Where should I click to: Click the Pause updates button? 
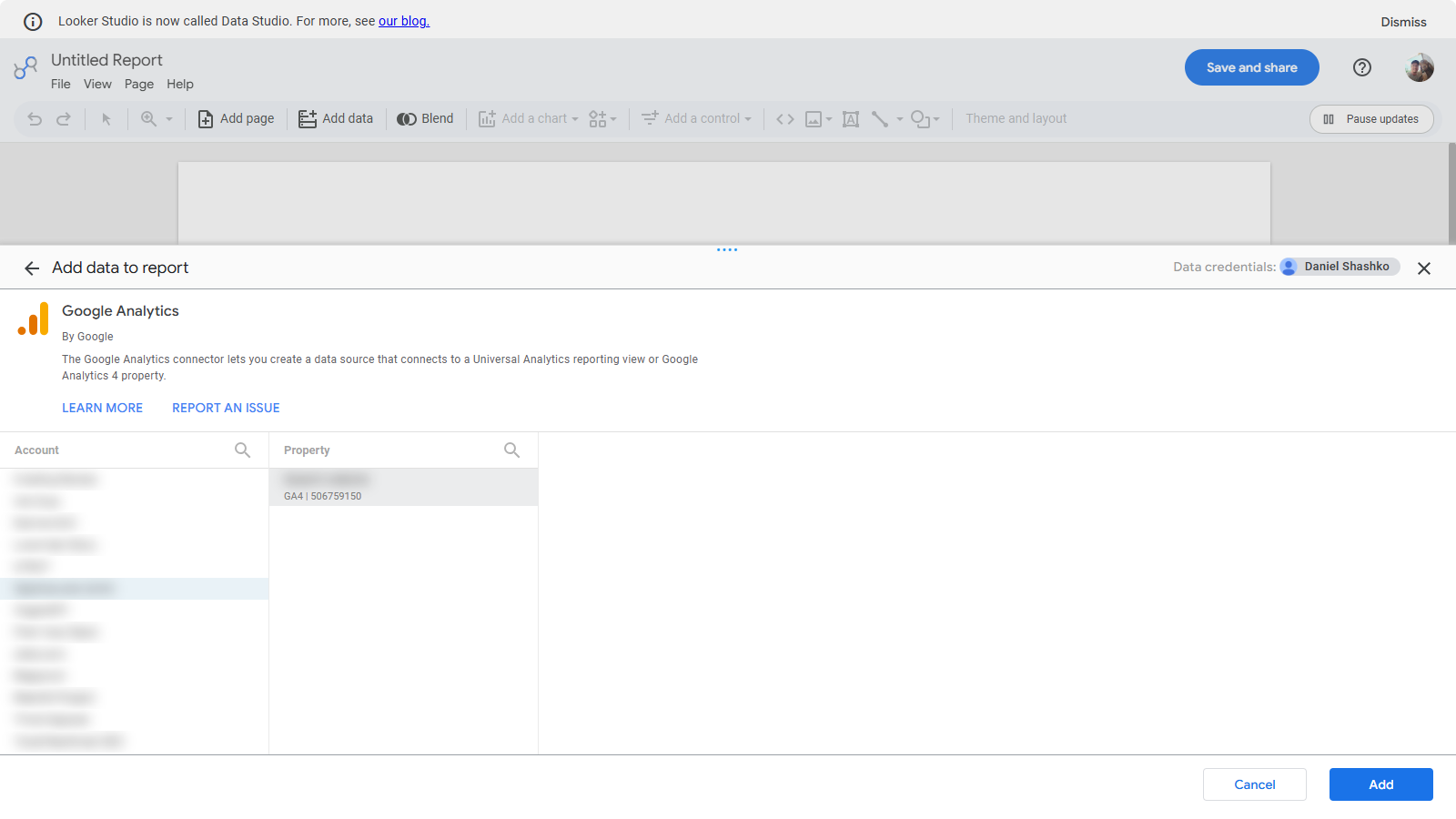(x=1371, y=119)
